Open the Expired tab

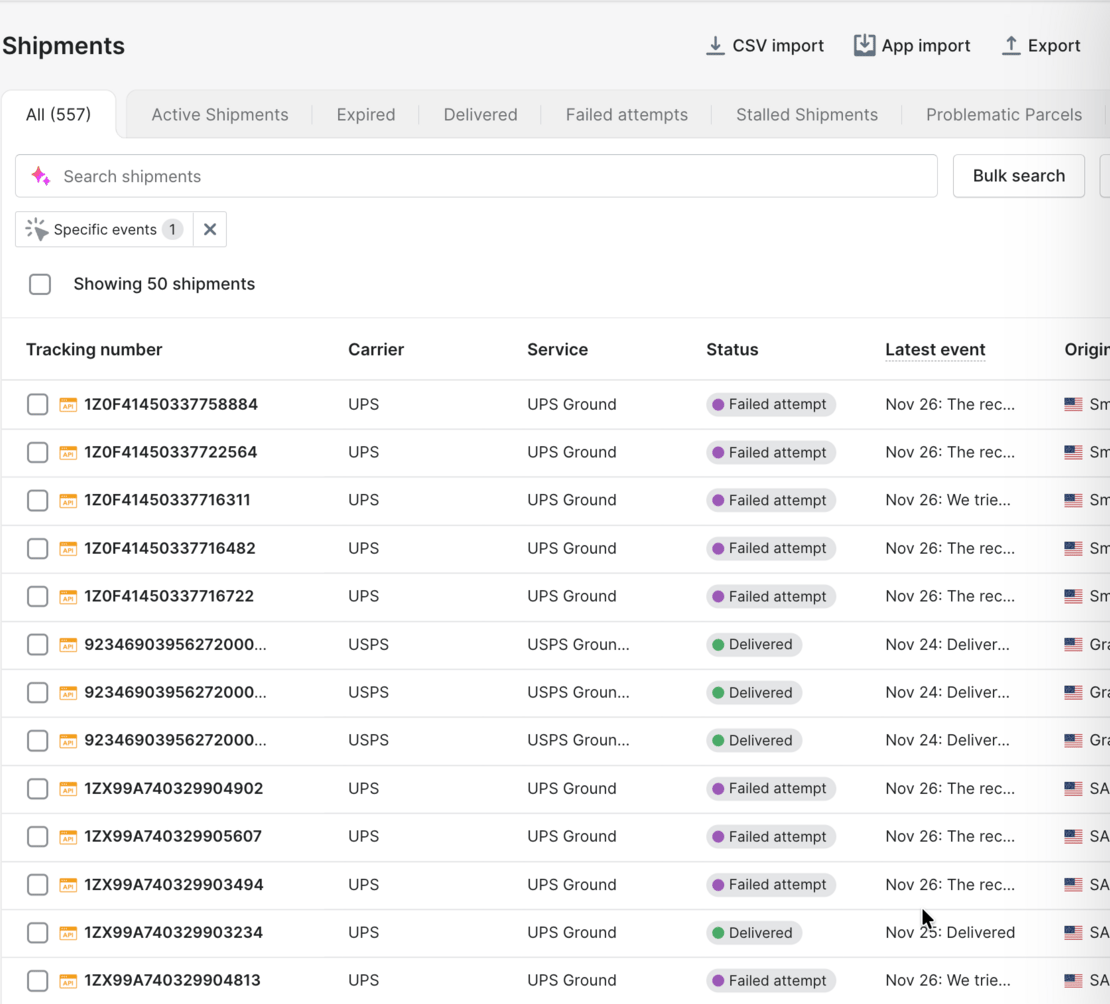click(x=366, y=115)
